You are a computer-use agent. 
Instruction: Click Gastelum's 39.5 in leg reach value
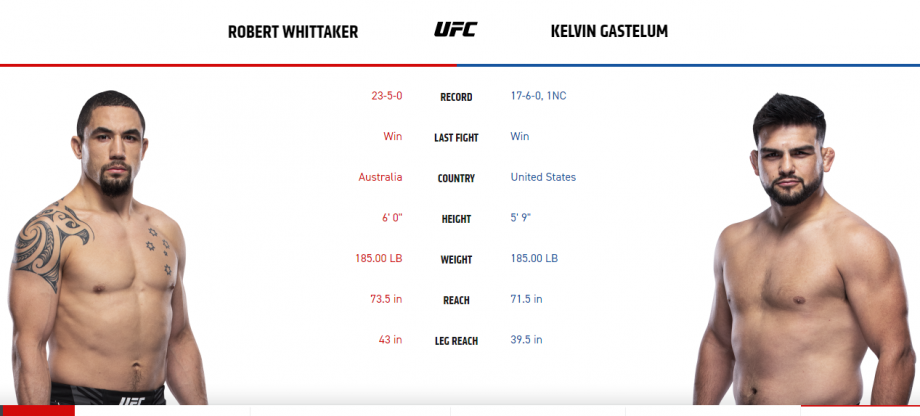click(526, 339)
